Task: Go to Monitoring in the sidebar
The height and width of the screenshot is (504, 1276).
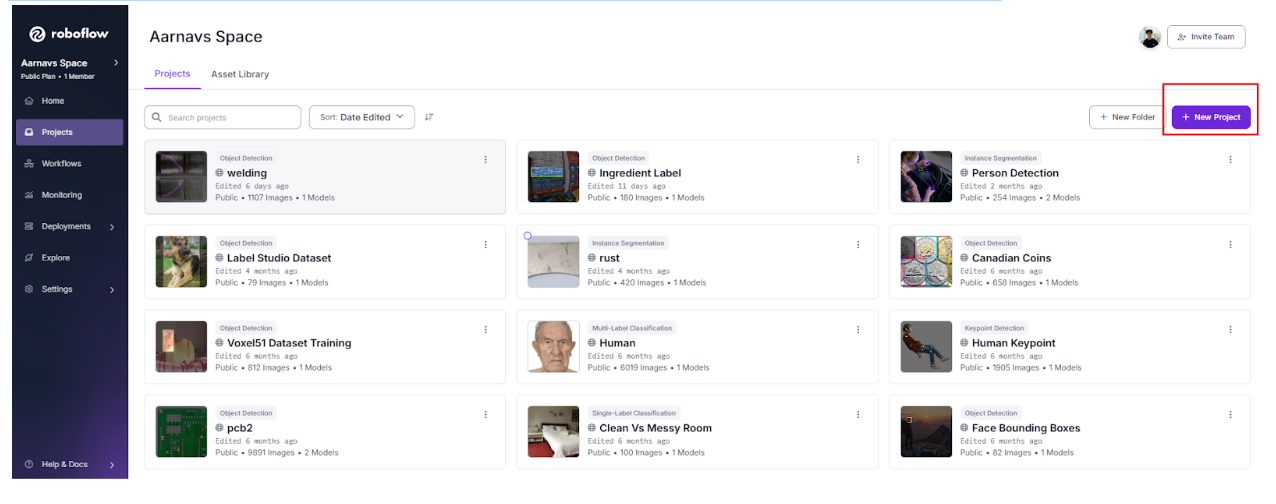Action: (x=61, y=195)
